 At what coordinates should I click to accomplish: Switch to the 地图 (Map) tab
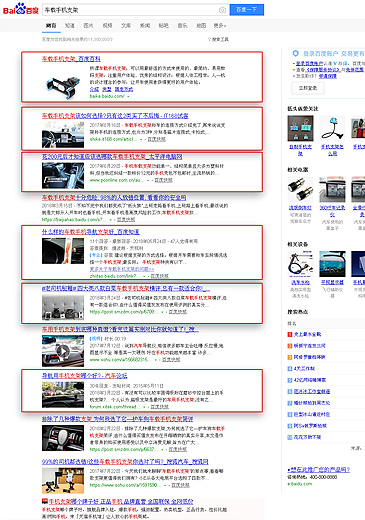click(201, 25)
